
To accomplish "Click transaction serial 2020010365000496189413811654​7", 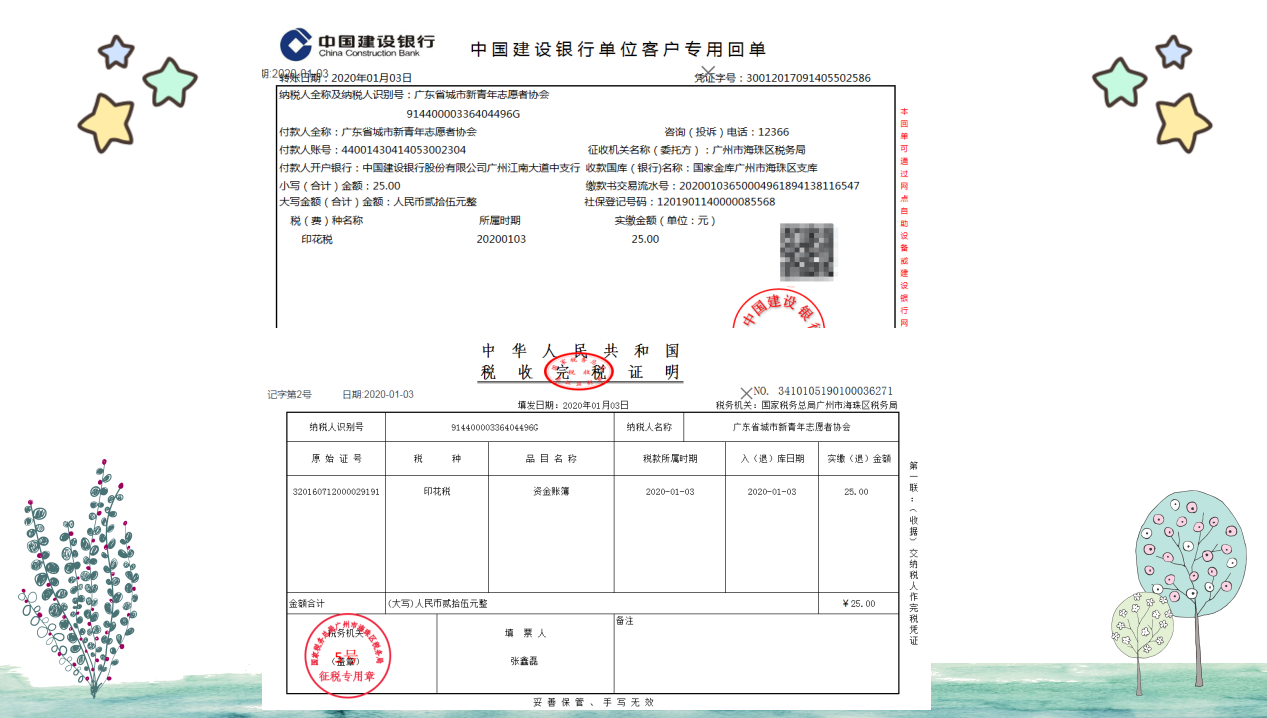I will (x=769, y=185).
